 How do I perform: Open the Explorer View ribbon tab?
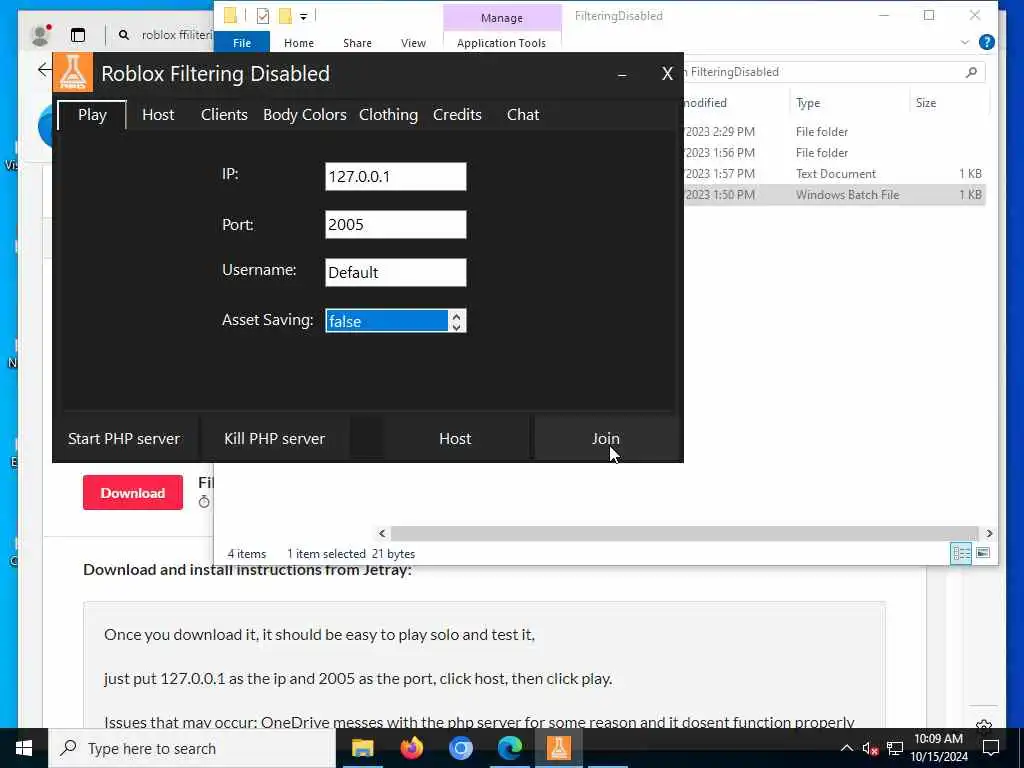click(413, 42)
